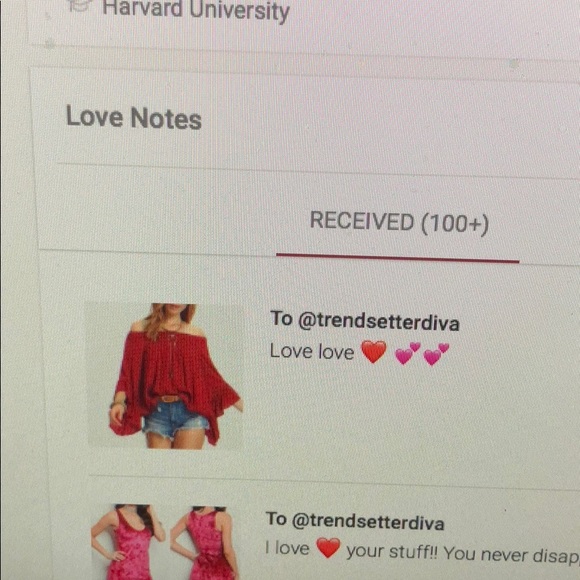This screenshot has height=580, width=580.
Task: Click the 'To' label in the first love note
Action: tap(281, 318)
